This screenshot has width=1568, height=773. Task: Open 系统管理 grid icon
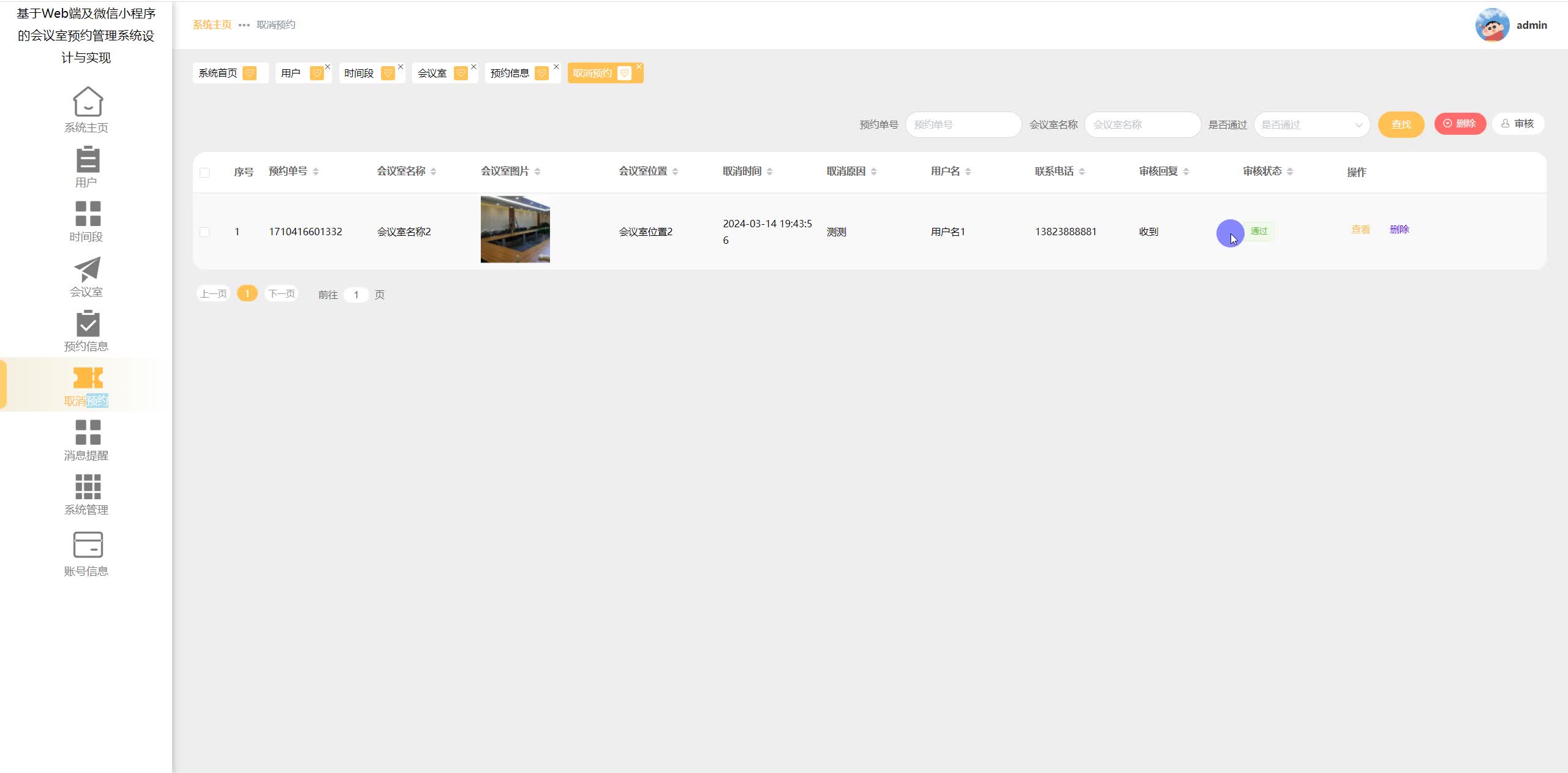88,487
